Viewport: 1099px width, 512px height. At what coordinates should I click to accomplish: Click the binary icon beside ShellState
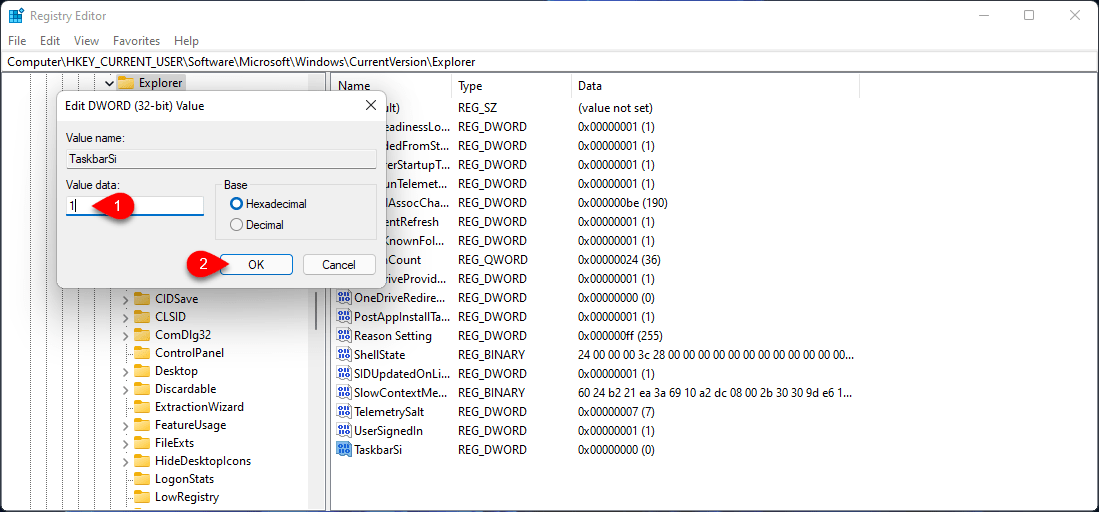(x=344, y=354)
